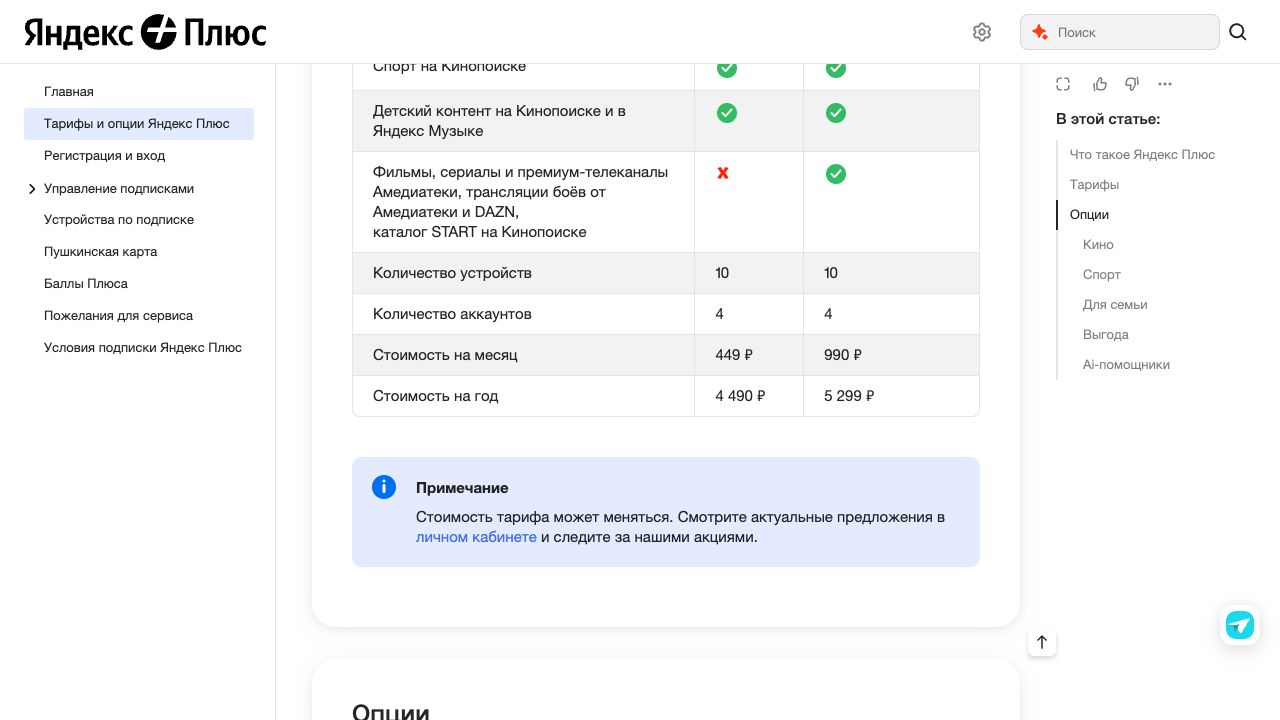The image size is (1280, 720).
Task: Open Условия подписки Яндекс Плюс
Action: [143, 348]
